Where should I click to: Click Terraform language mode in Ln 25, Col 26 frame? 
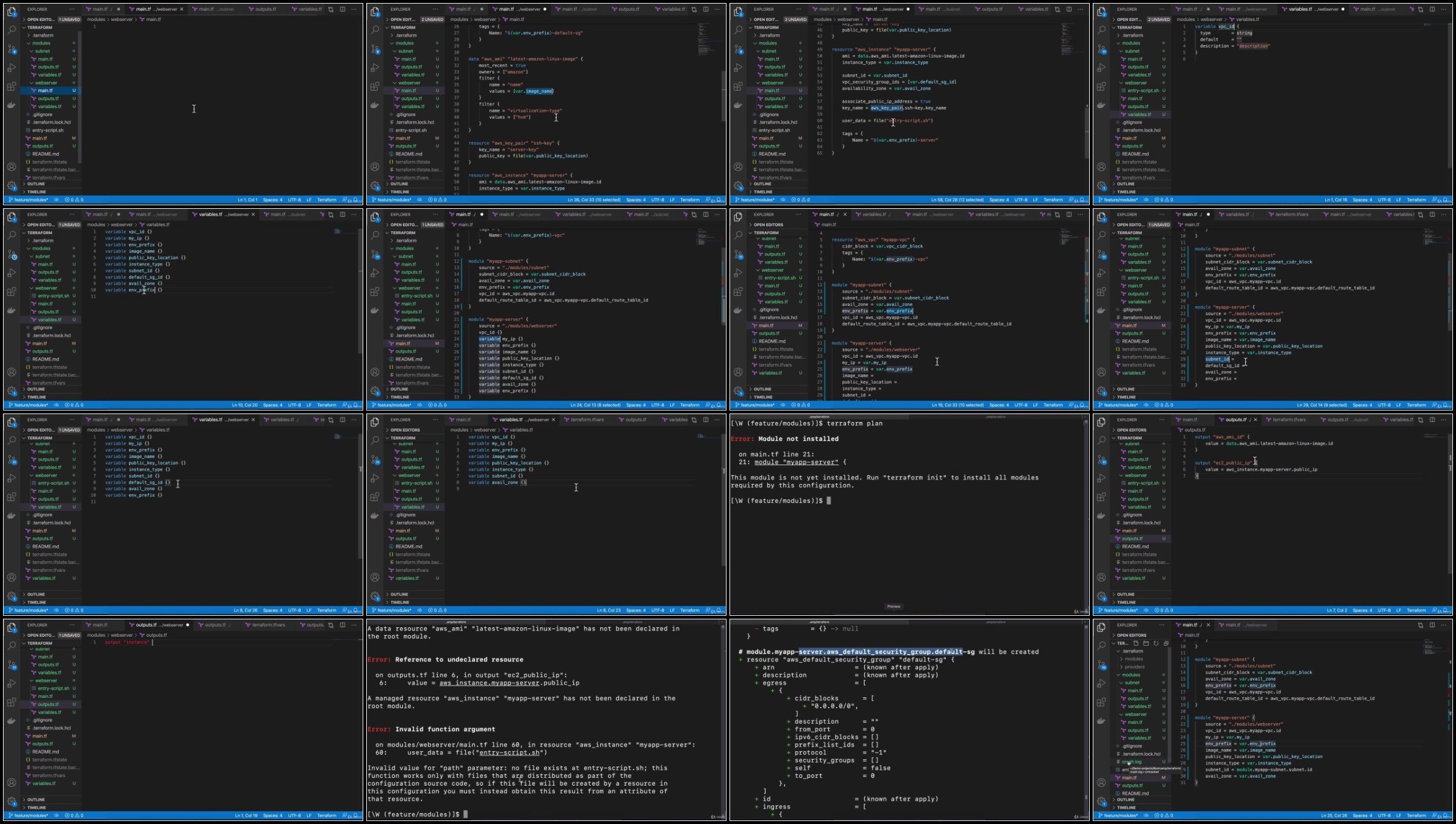click(x=1416, y=816)
